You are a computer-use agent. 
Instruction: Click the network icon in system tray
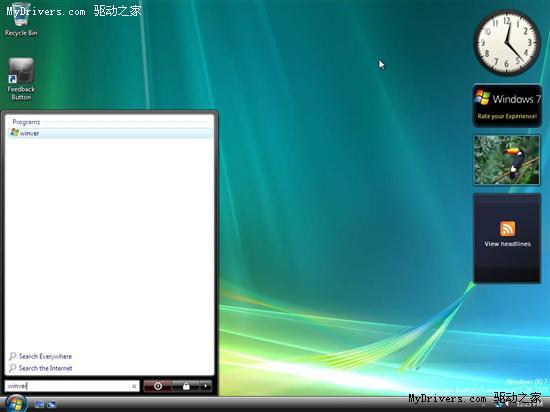(x=499, y=405)
